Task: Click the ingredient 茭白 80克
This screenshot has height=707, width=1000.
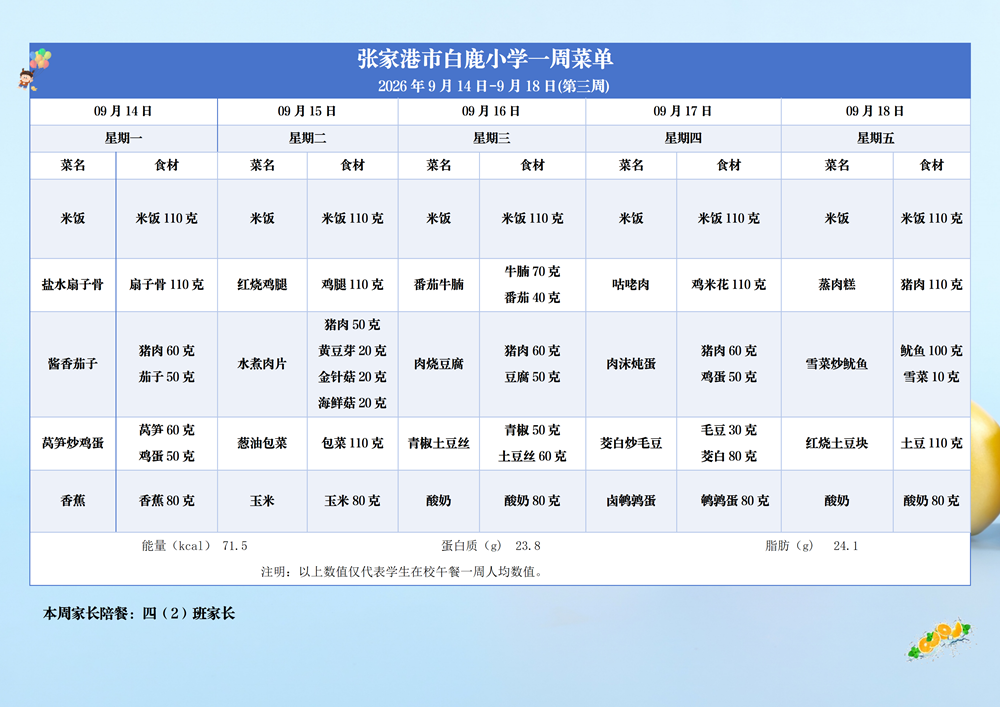Action: [729, 456]
